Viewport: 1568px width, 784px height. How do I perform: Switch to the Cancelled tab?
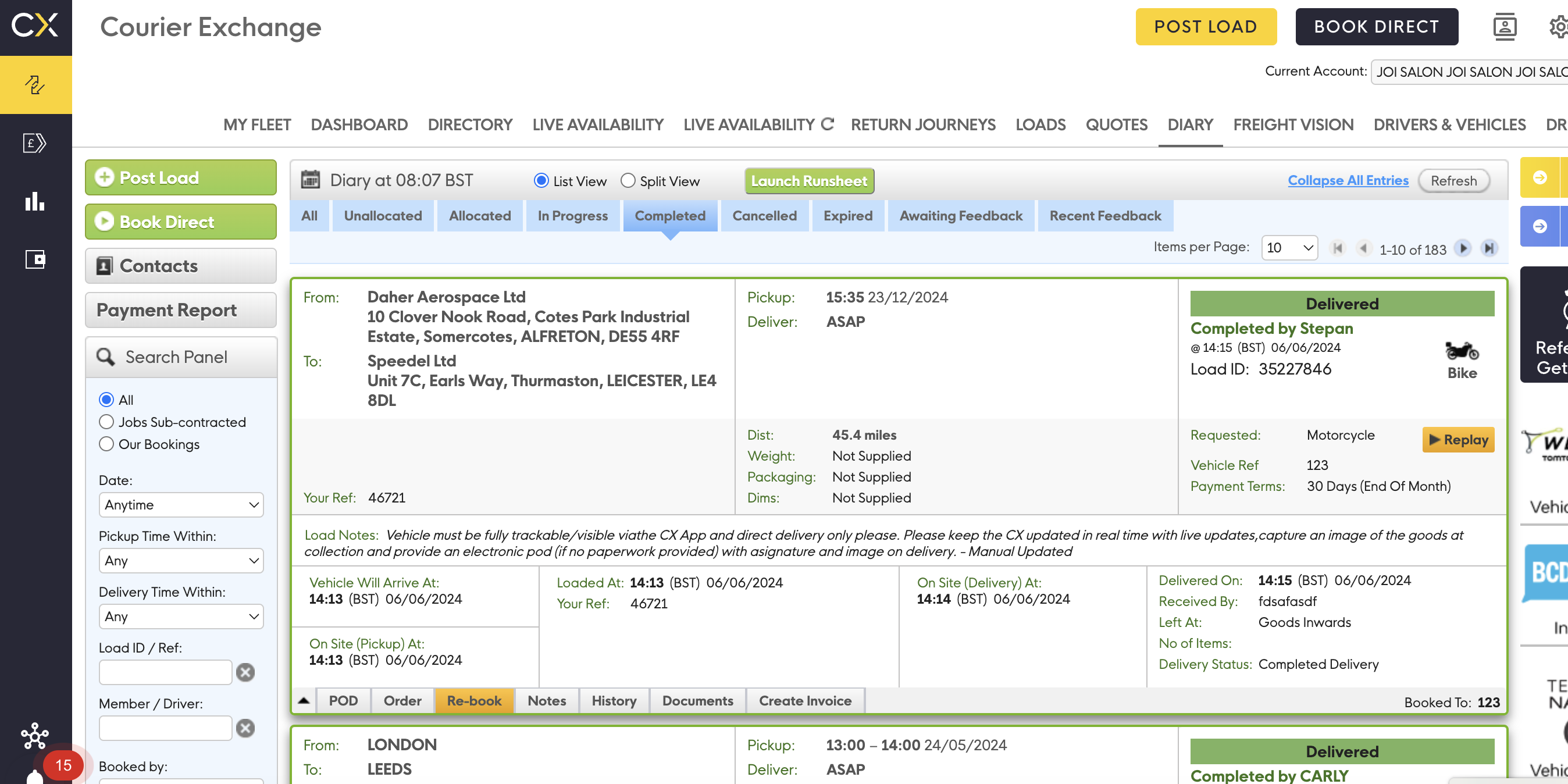click(764, 215)
